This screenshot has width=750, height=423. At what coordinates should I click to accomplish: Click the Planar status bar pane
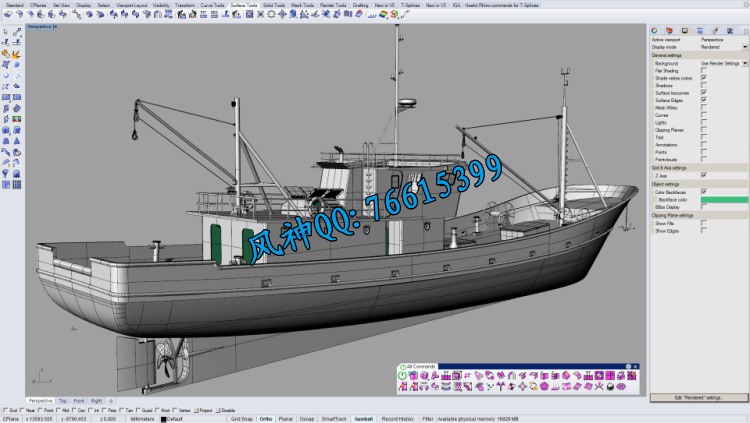[286, 419]
